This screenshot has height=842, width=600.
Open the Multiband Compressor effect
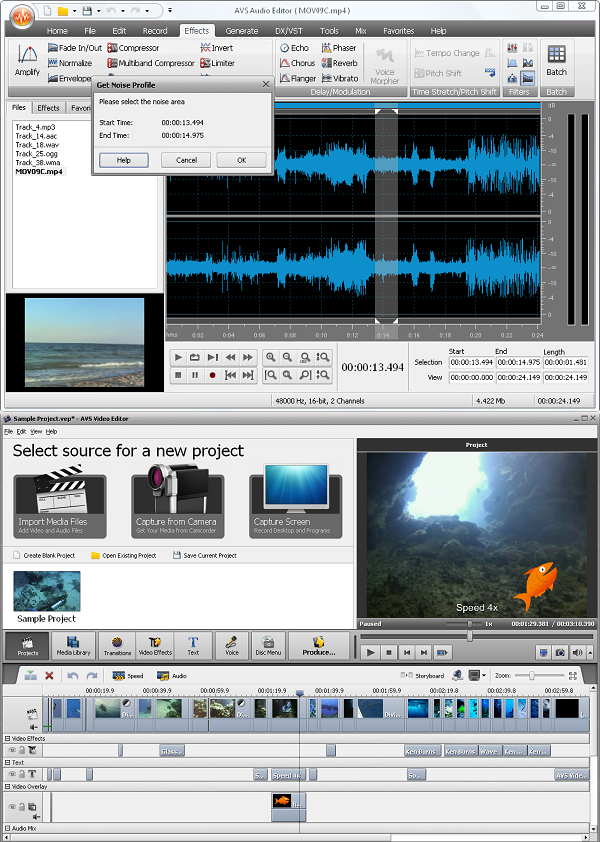point(151,63)
